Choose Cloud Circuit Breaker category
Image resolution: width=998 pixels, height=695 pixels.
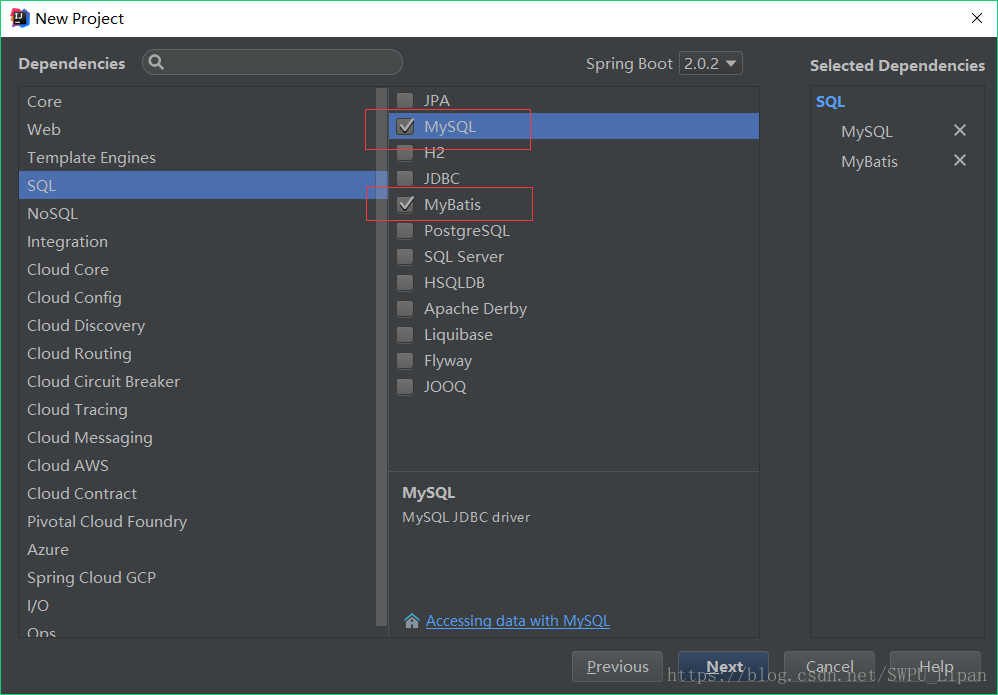tap(197, 381)
